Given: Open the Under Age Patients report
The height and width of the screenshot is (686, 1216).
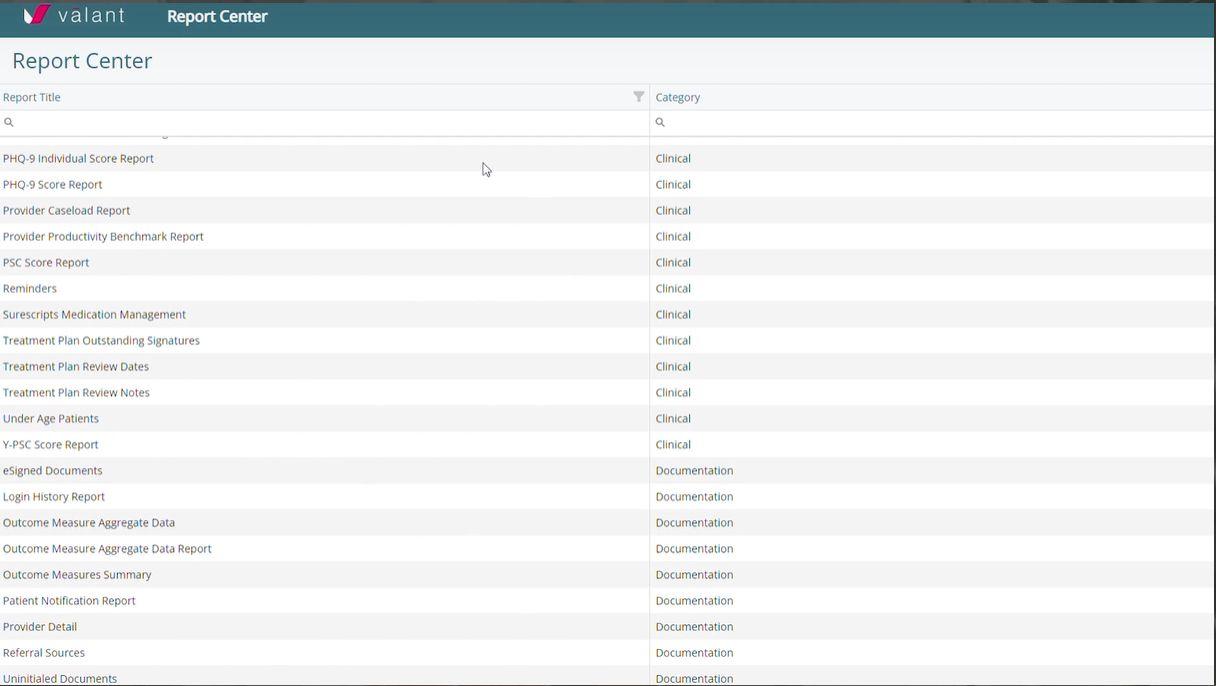Looking at the screenshot, I should [x=51, y=418].
